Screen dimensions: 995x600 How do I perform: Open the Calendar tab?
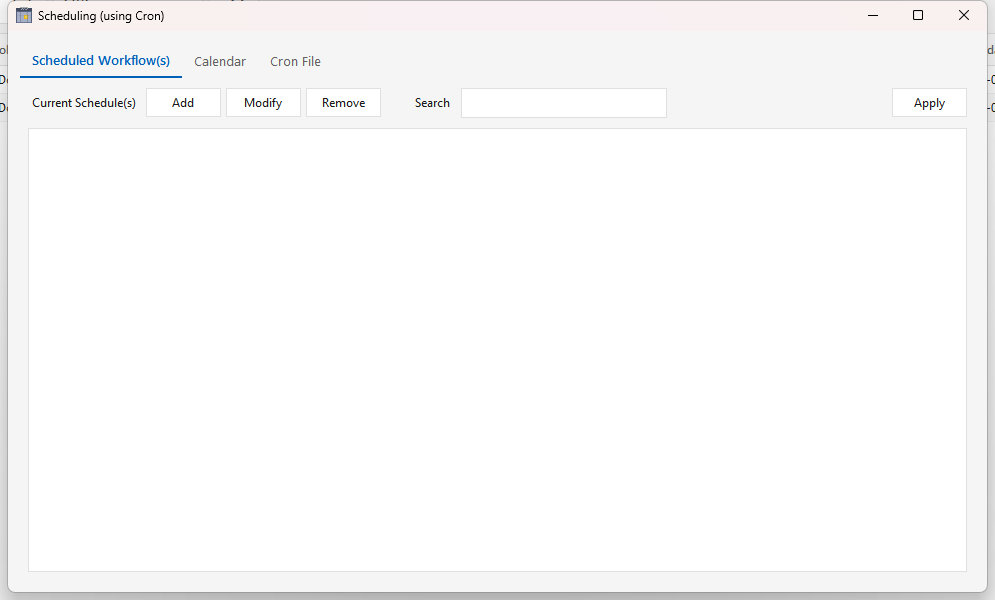(x=220, y=62)
